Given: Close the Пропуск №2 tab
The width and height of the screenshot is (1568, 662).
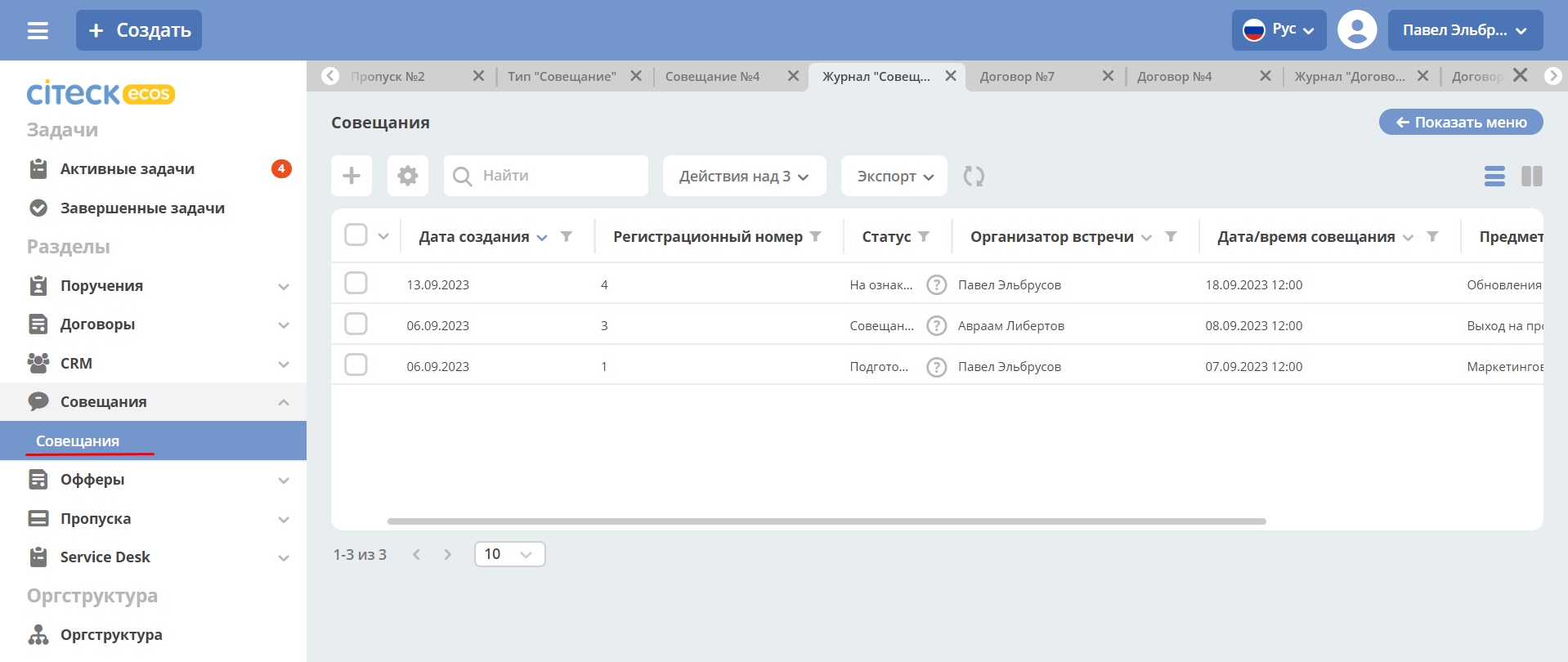Looking at the screenshot, I should 478,76.
